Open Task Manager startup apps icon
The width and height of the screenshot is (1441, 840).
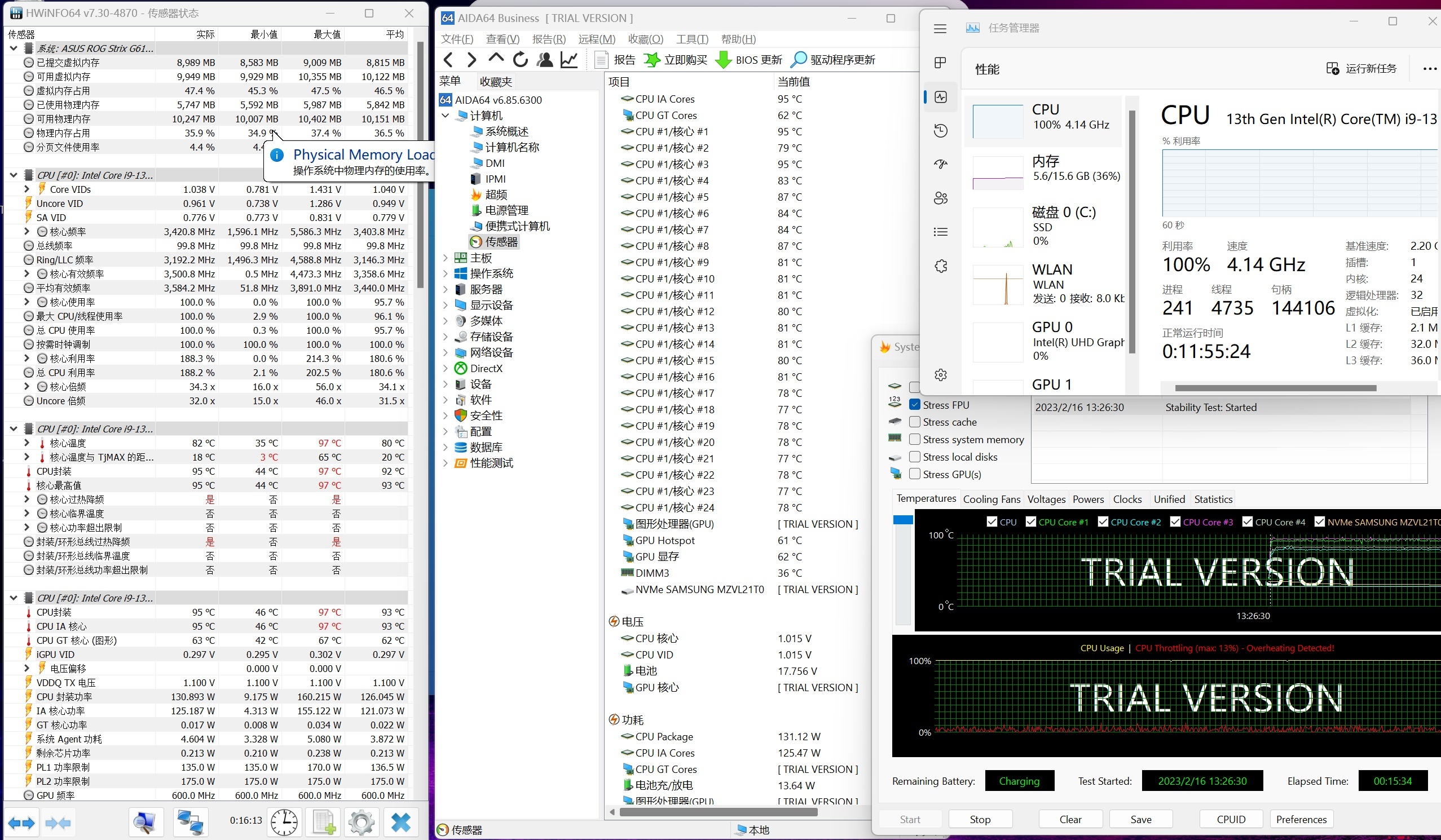pyautogui.click(x=941, y=165)
